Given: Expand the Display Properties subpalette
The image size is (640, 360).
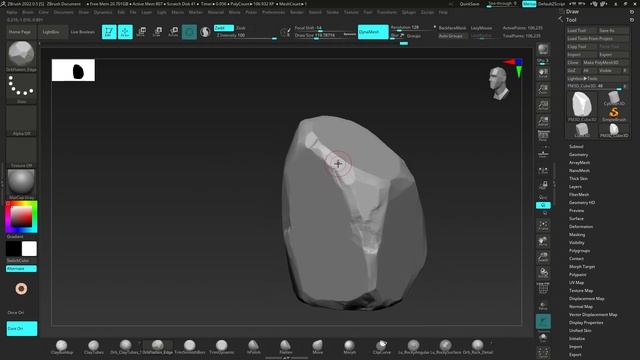Looking at the screenshot, I should click(586, 322).
